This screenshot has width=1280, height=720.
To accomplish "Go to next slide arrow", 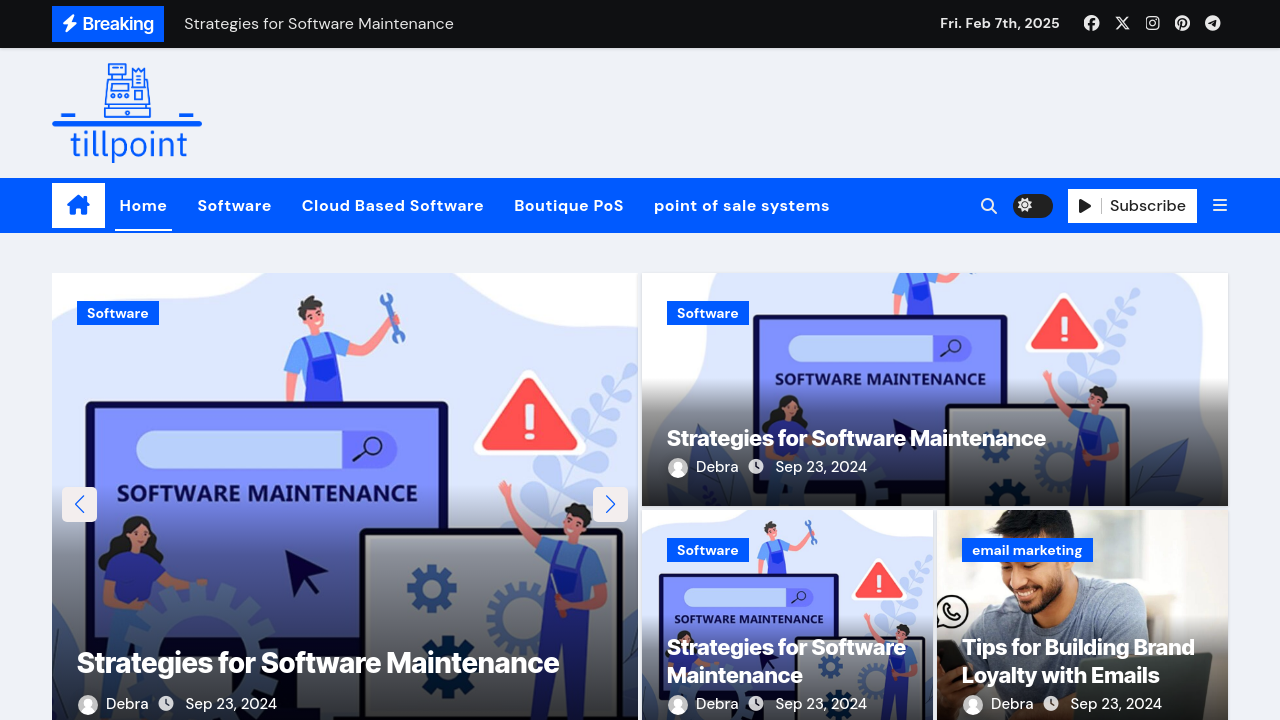I will [x=610, y=504].
